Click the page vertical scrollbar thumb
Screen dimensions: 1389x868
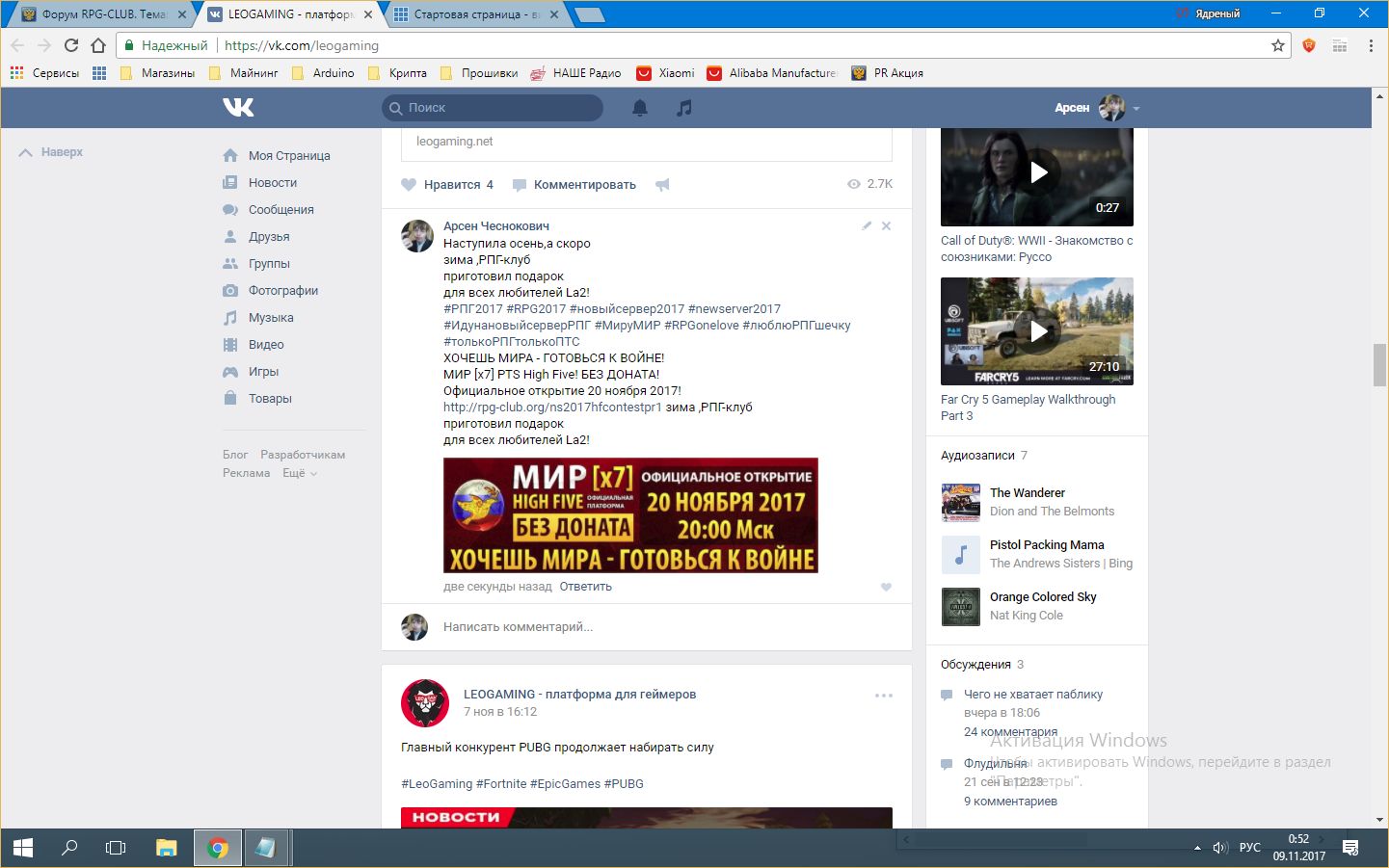click(x=1380, y=364)
